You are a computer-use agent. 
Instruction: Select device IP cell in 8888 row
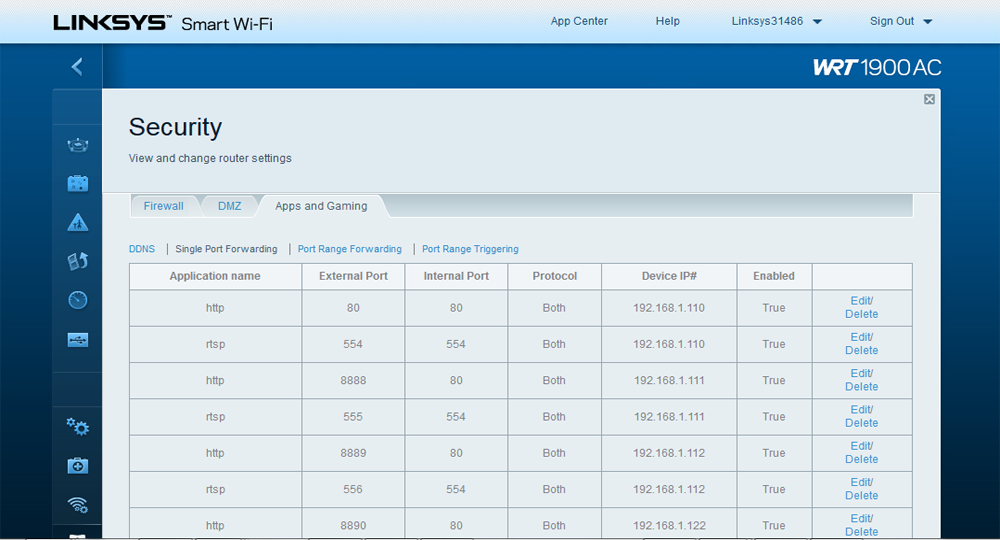pyautogui.click(x=669, y=381)
